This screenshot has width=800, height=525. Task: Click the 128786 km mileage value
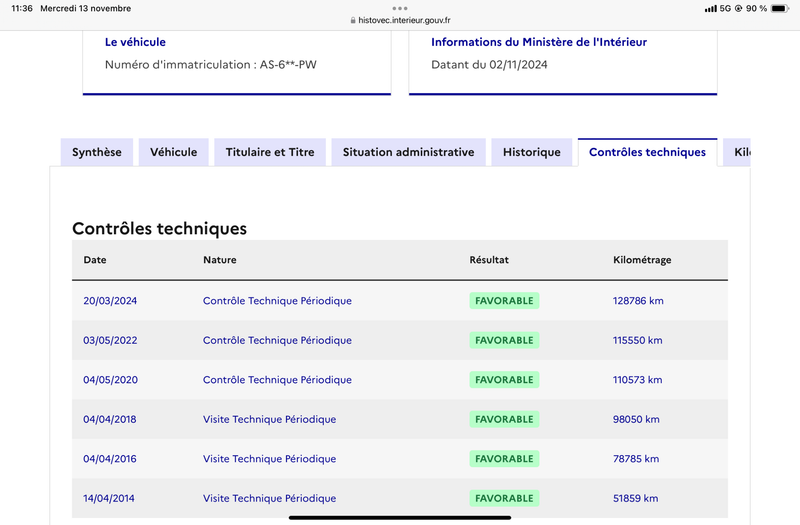point(638,301)
